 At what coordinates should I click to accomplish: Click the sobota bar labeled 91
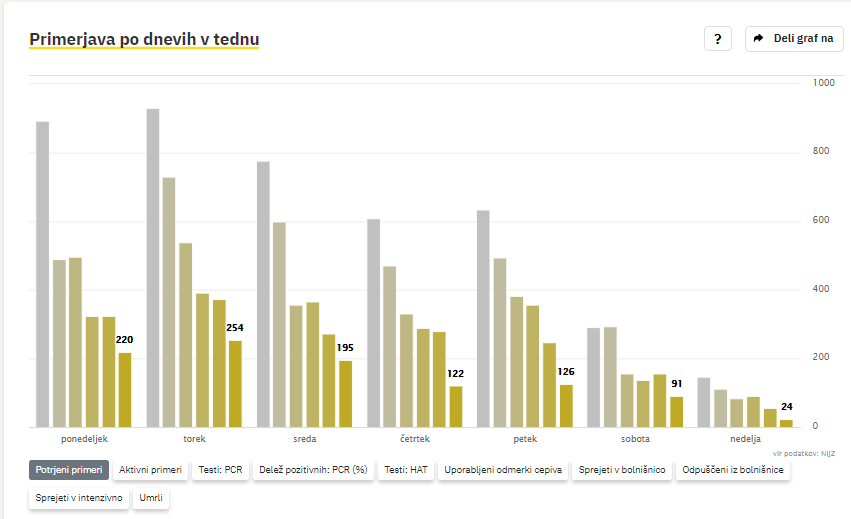tap(676, 412)
